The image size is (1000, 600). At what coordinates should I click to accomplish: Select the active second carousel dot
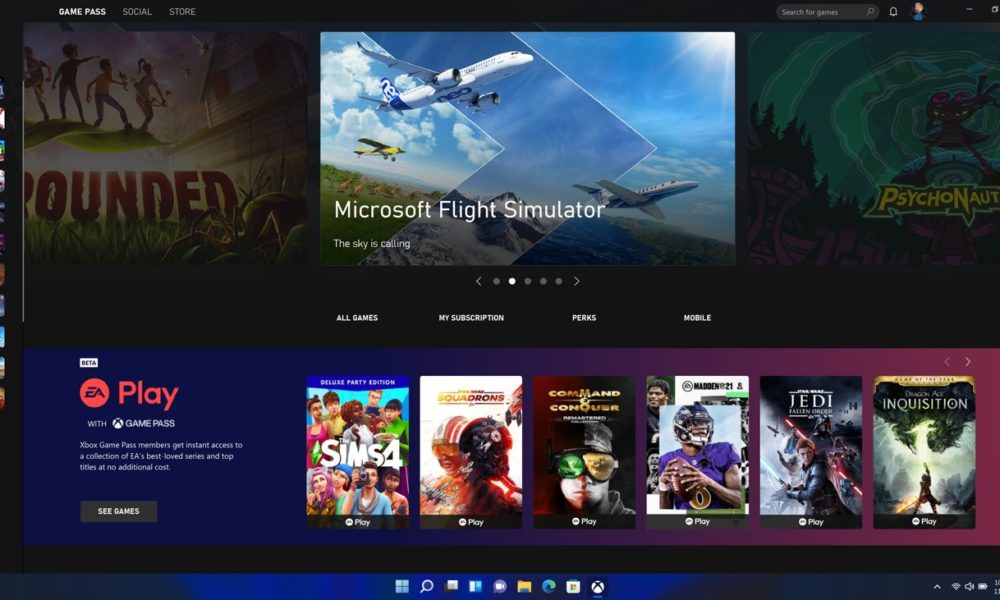pyautogui.click(x=512, y=281)
